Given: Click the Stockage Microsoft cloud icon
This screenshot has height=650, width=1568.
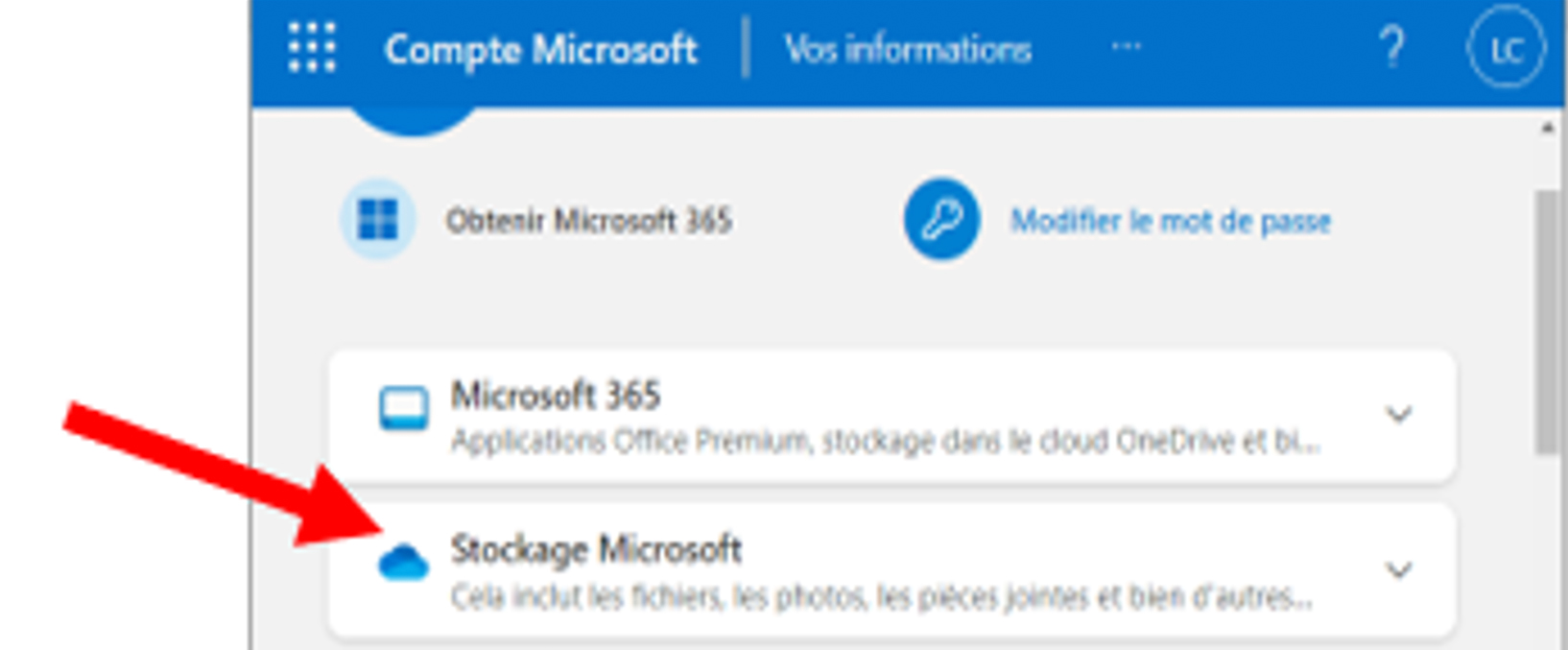Looking at the screenshot, I should coord(404,563).
